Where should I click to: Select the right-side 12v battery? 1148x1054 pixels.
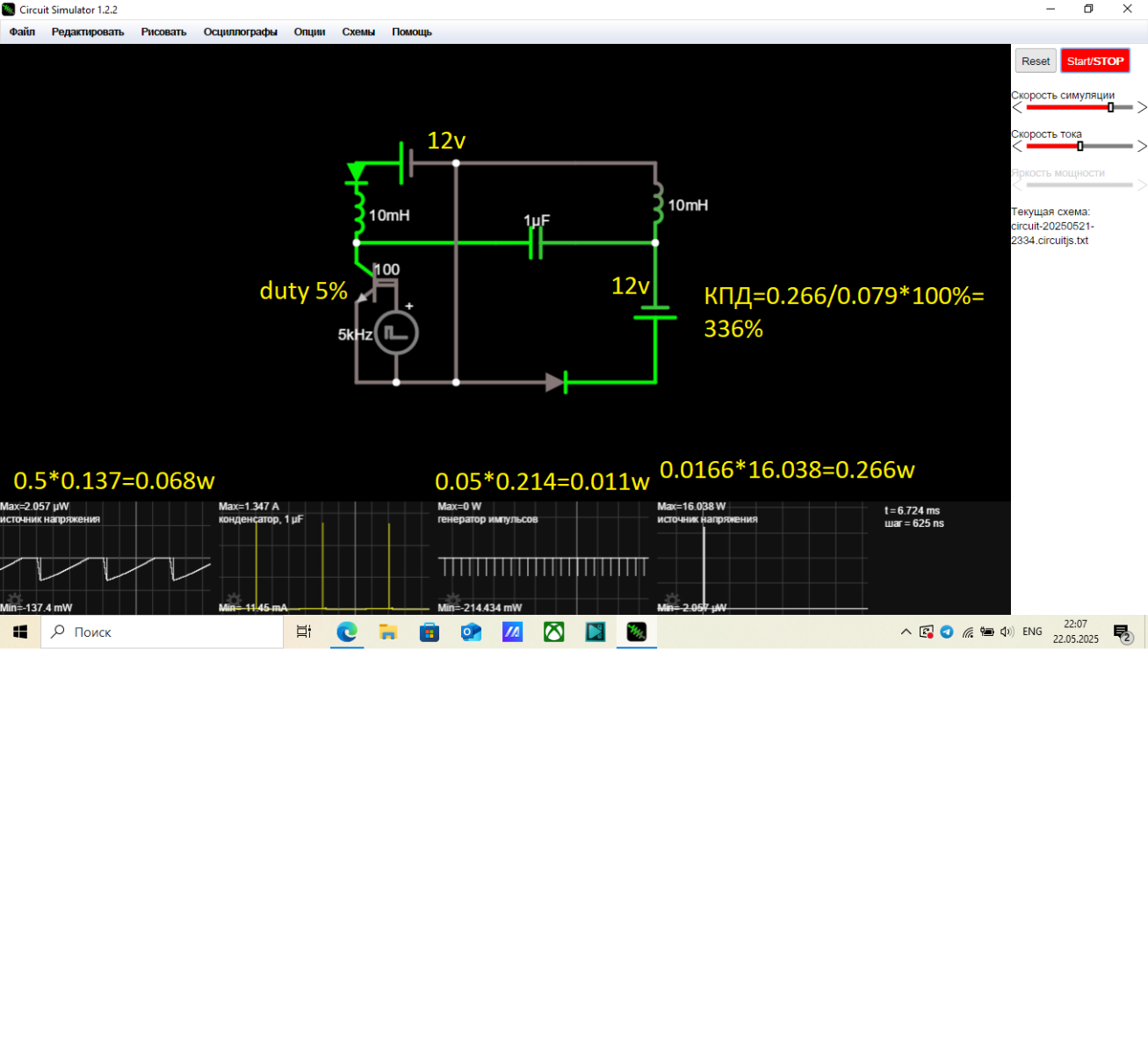655,313
